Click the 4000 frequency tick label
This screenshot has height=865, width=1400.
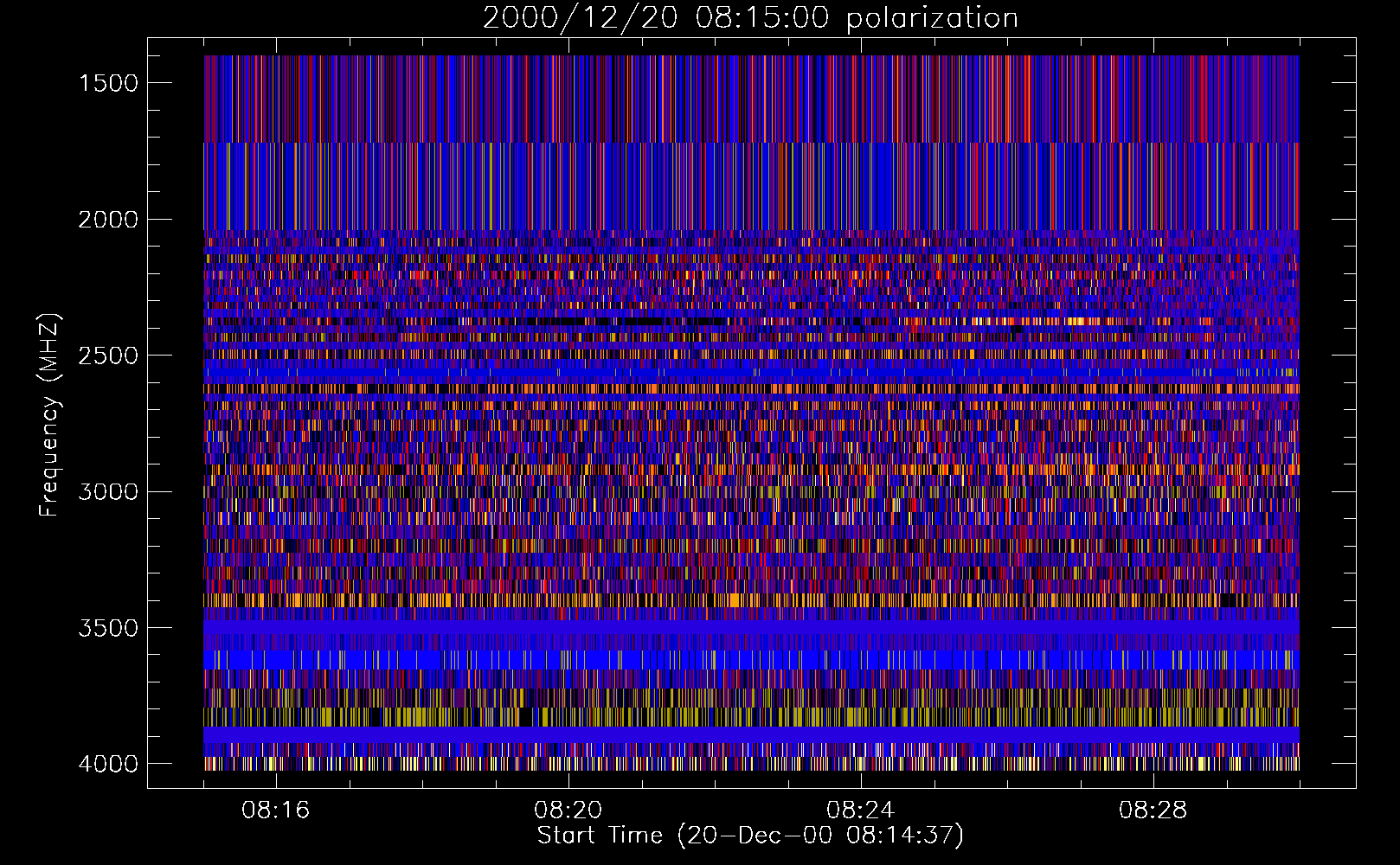[107, 764]
